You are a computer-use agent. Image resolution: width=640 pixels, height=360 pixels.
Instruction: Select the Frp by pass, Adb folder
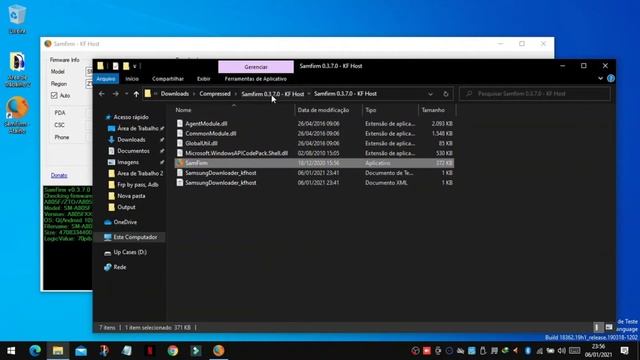[137, 184]
